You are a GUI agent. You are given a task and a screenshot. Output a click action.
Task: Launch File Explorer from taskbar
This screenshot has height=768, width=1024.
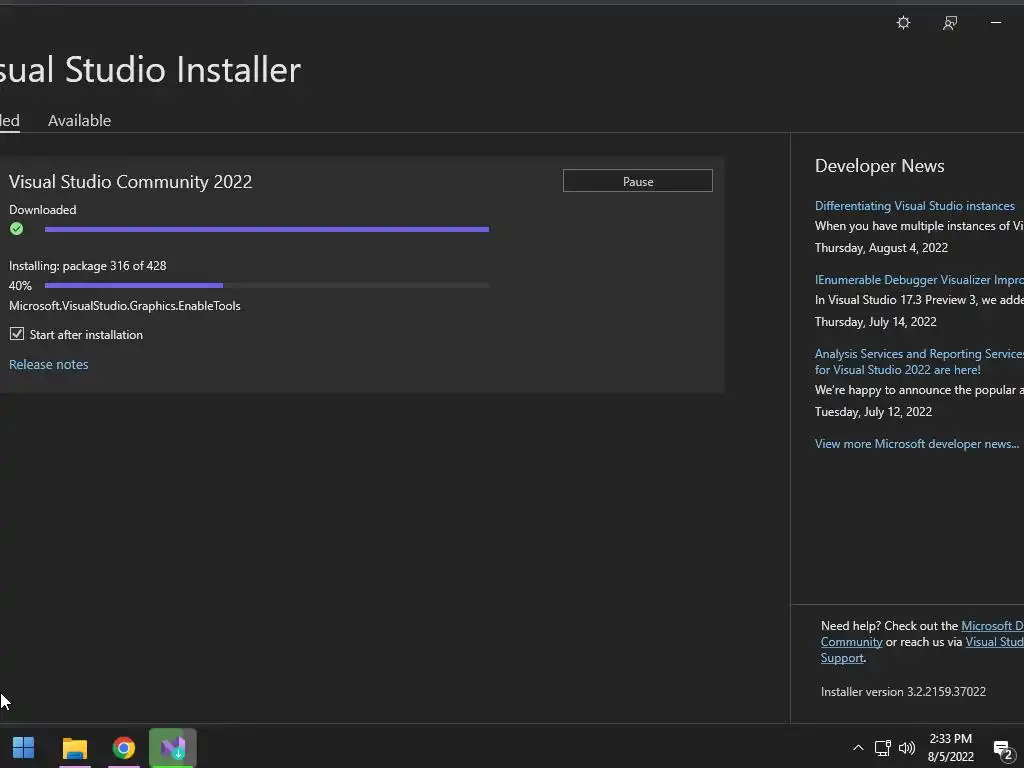point(74,748)
